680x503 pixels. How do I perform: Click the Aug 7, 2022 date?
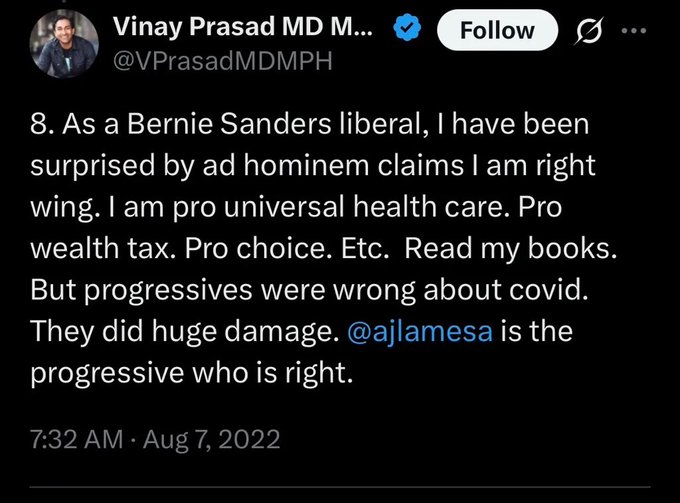coord(212,440)
